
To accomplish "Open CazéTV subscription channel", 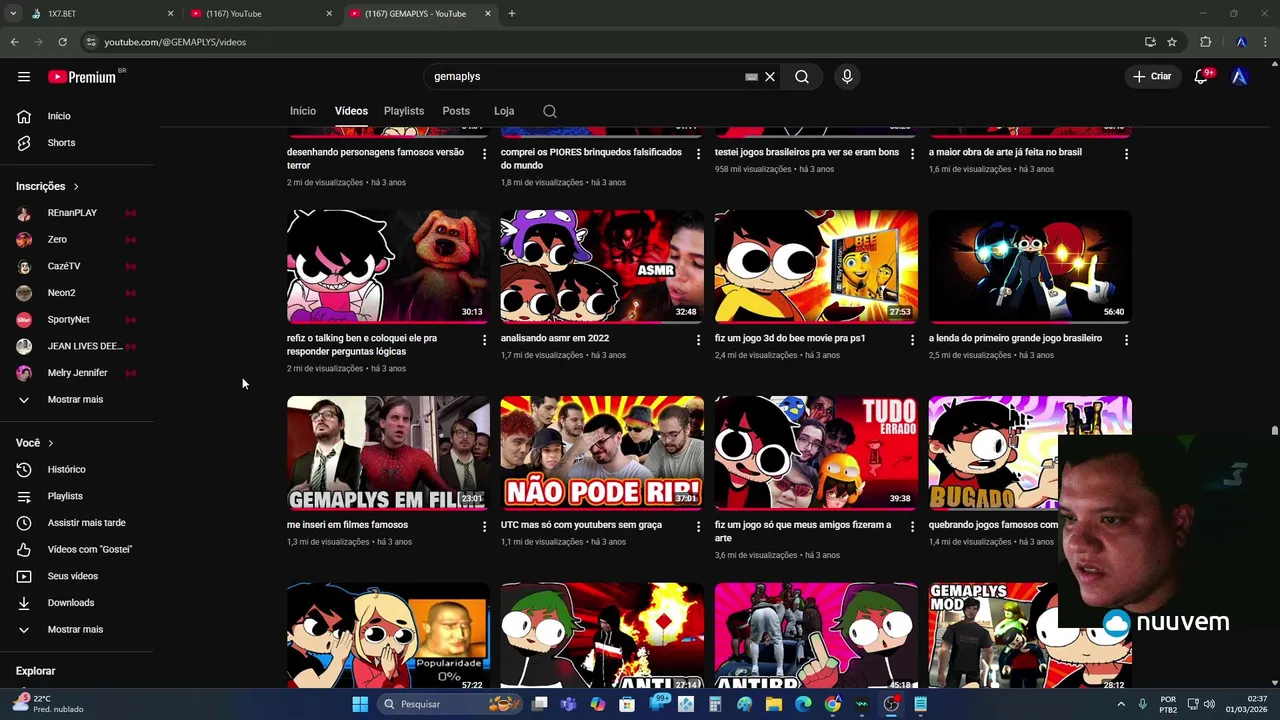I will (x=77, y=266).
